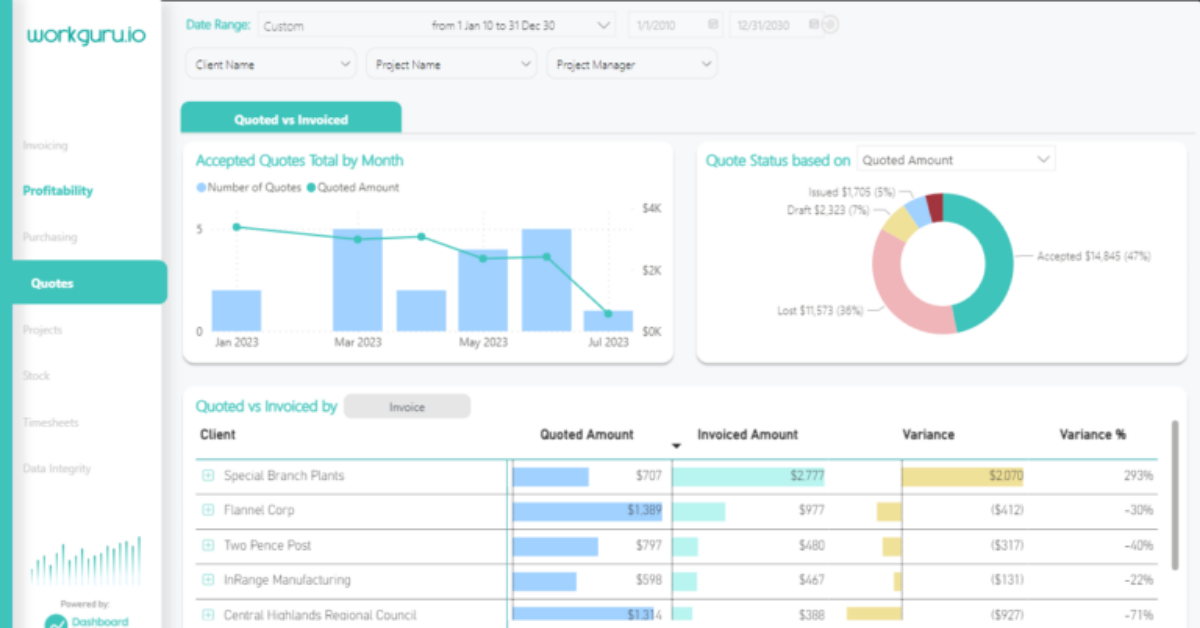Open the end date calendar picker icon

pos(814,24)
